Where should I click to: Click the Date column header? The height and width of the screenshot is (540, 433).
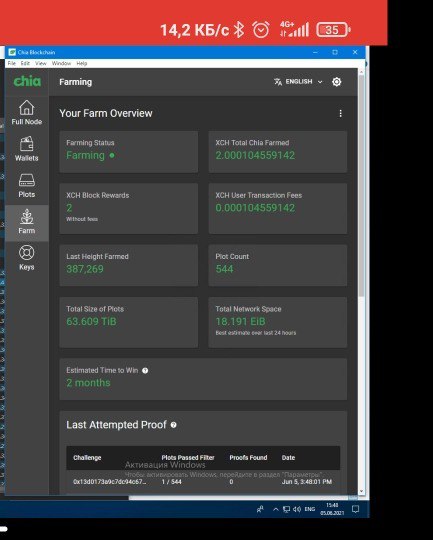click(288, 458)
